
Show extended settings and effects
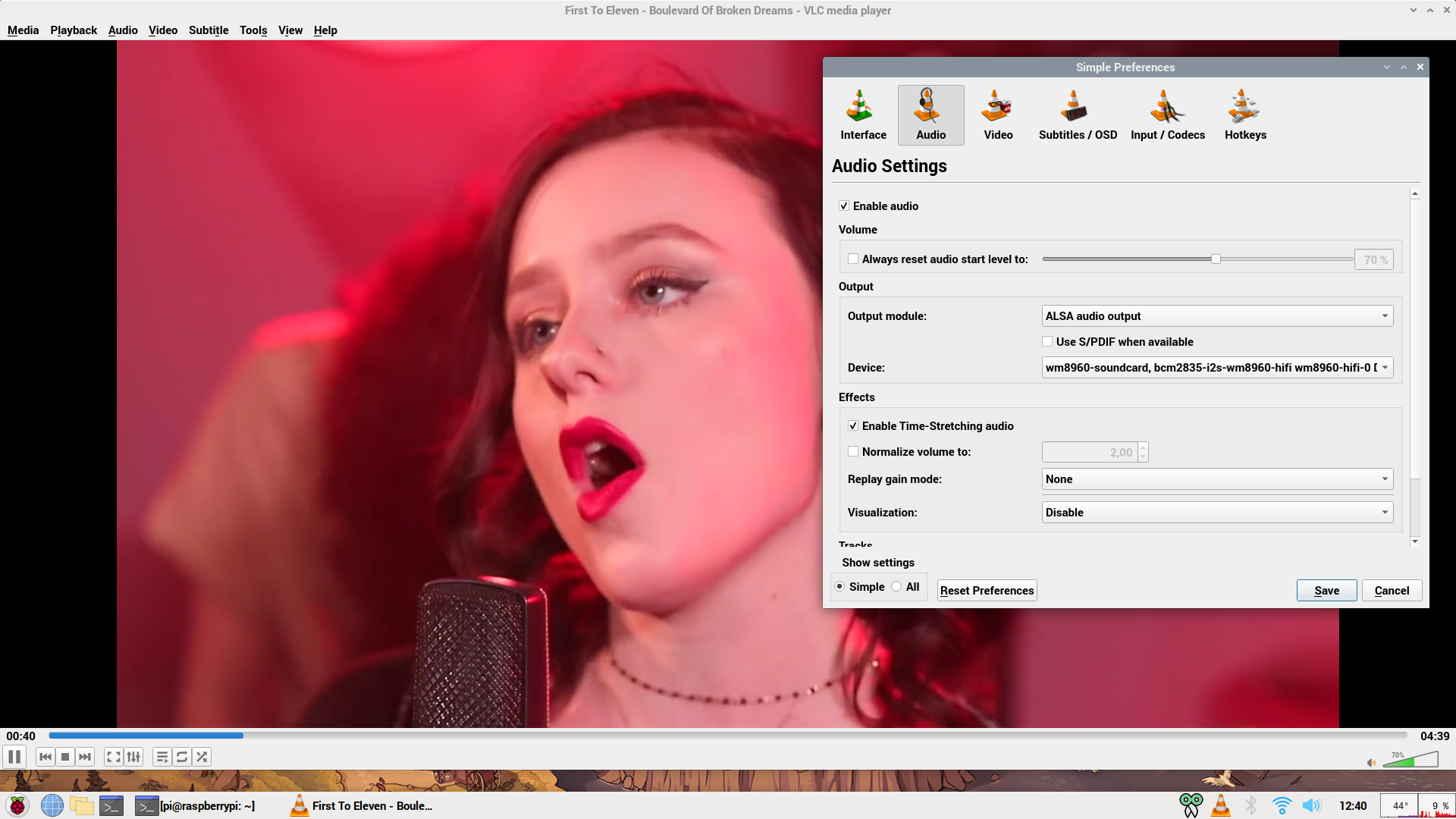pos(134,757)
